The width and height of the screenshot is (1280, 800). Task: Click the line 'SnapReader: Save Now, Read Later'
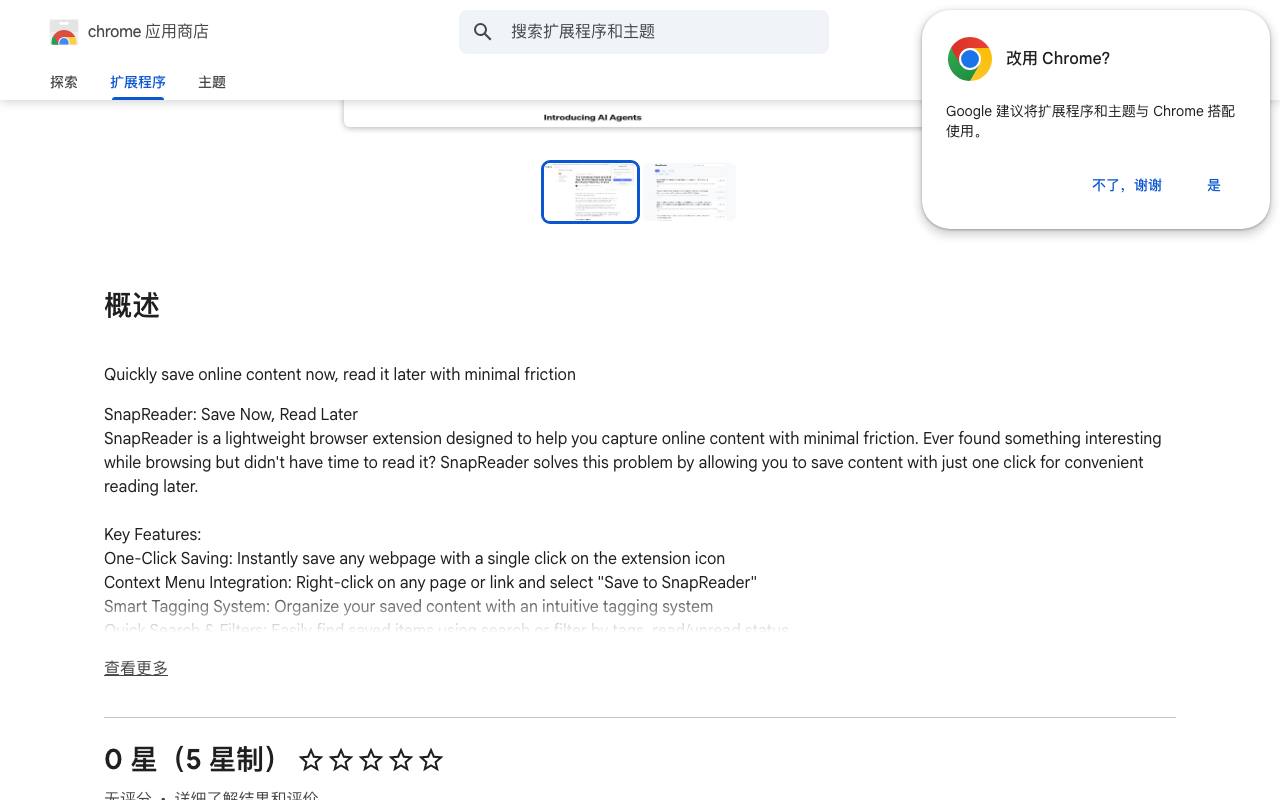point(231,414)
